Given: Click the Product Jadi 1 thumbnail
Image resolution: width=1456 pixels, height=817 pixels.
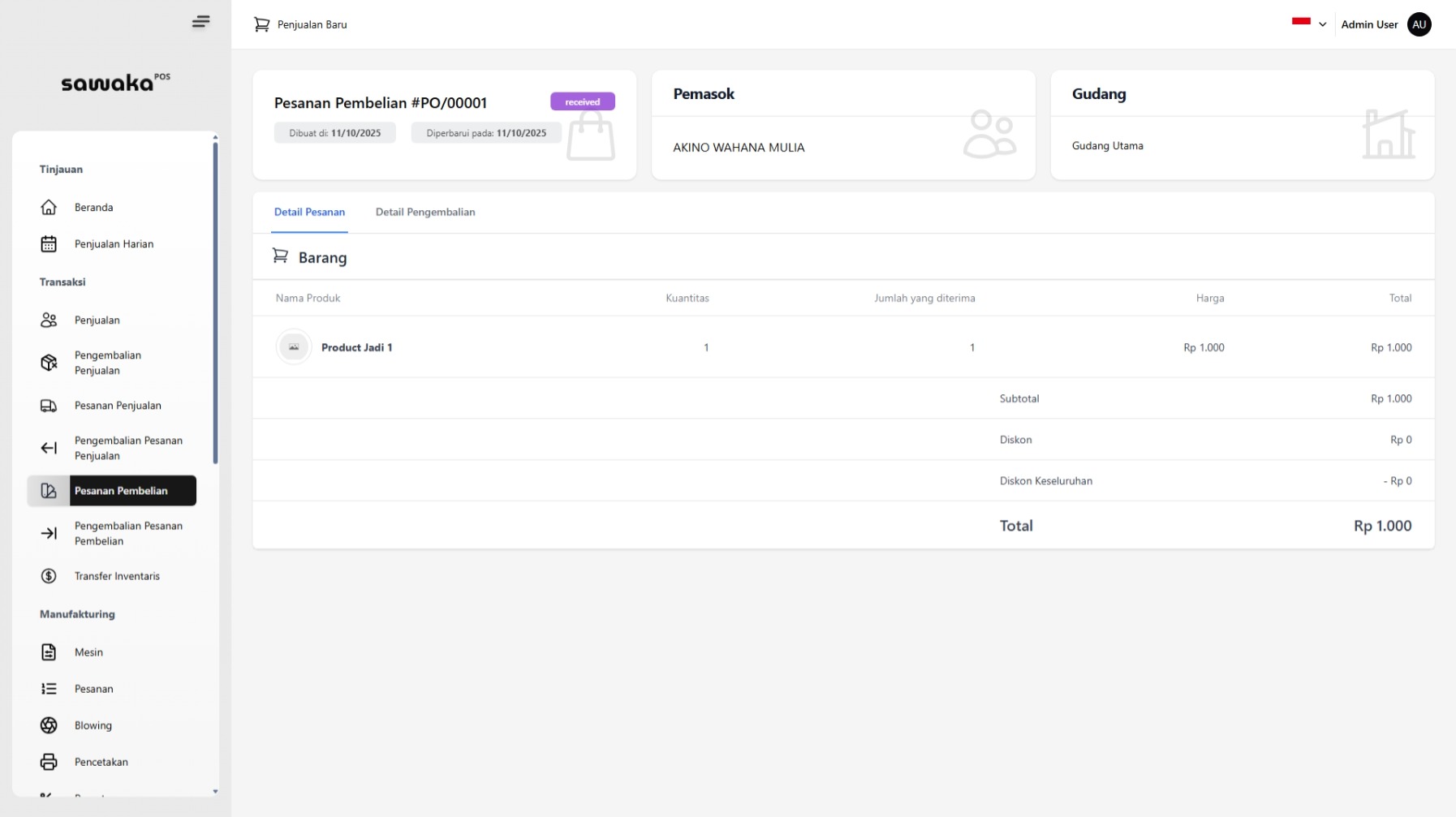Looking at the screenshot, I should (294, 347).
